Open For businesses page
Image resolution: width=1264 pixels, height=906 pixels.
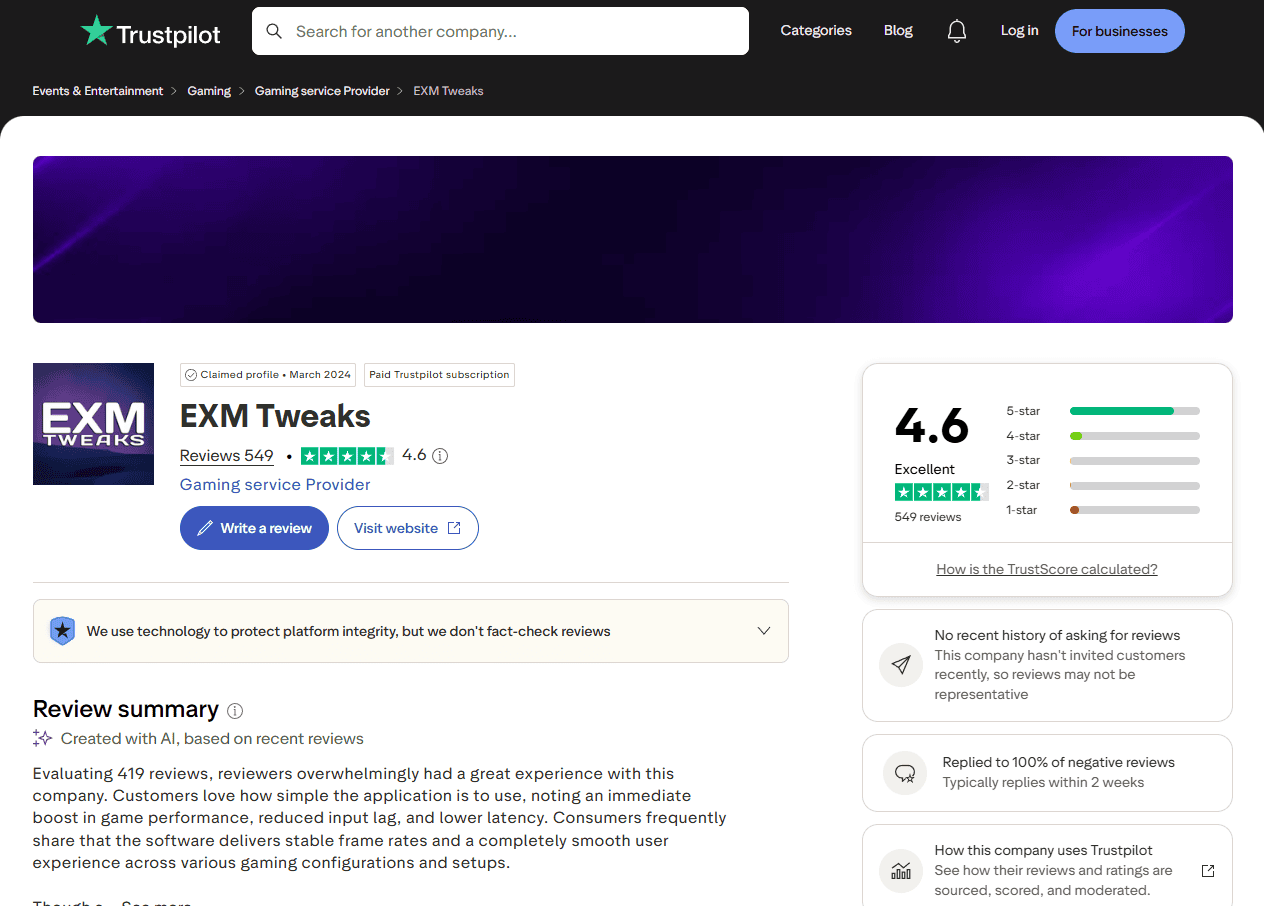click(x=1120, y=31)
